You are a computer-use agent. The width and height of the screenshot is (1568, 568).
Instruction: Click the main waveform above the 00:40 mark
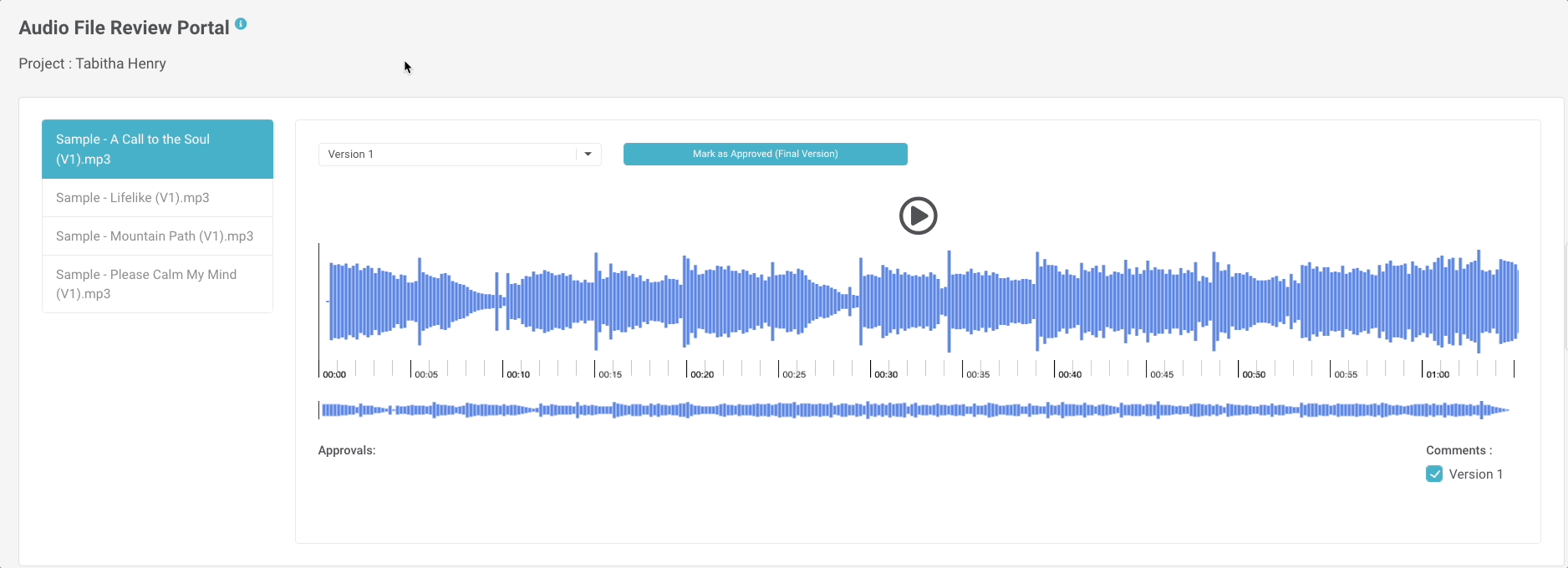point(1055,301)
